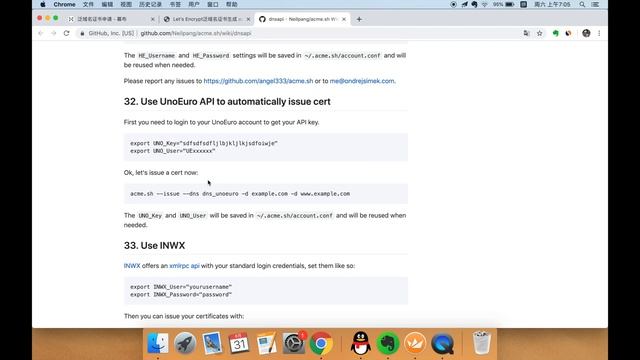Click the export INWX_Password code line
Screen dimensions: 640x360
coord(181,295)
